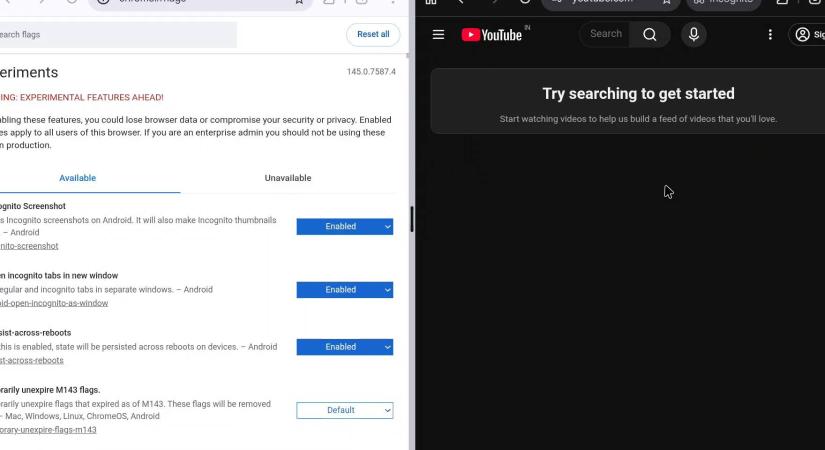
Task: Click the YouTube search magnifier button
Action: coord(650,35)
